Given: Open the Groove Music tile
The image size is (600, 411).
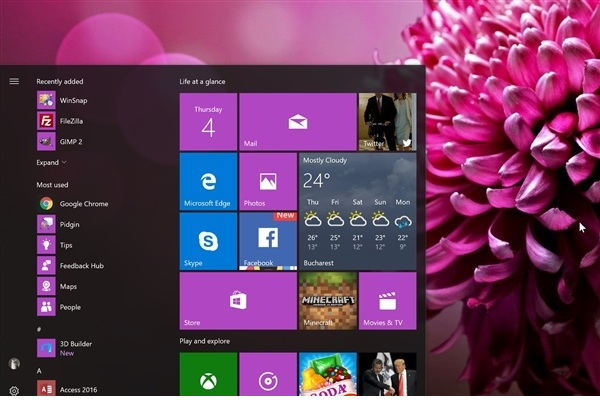Looking at the screenshot, I should tap(268, 374).
